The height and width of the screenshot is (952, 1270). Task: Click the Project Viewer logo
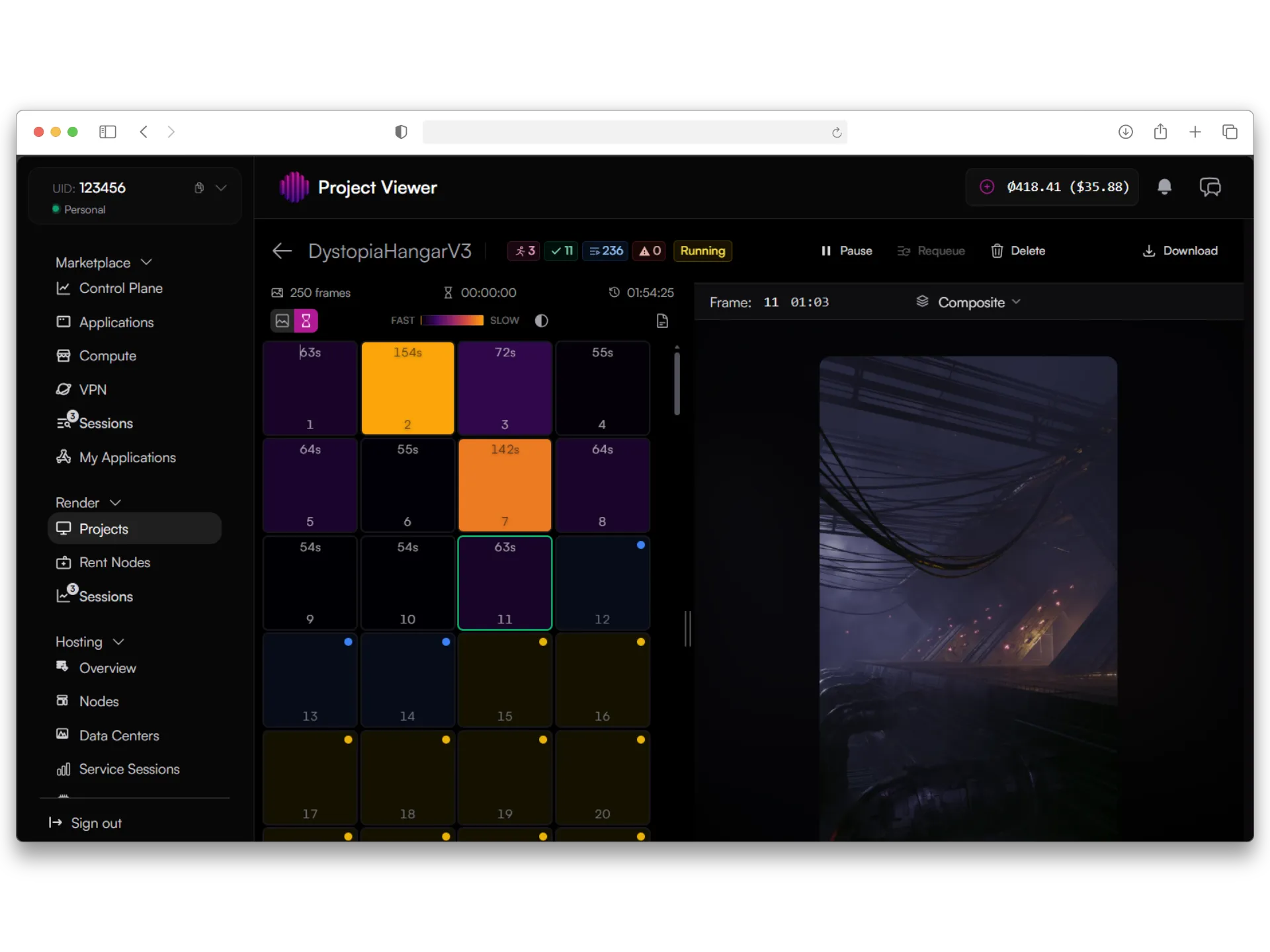click(x=294, y=187)
